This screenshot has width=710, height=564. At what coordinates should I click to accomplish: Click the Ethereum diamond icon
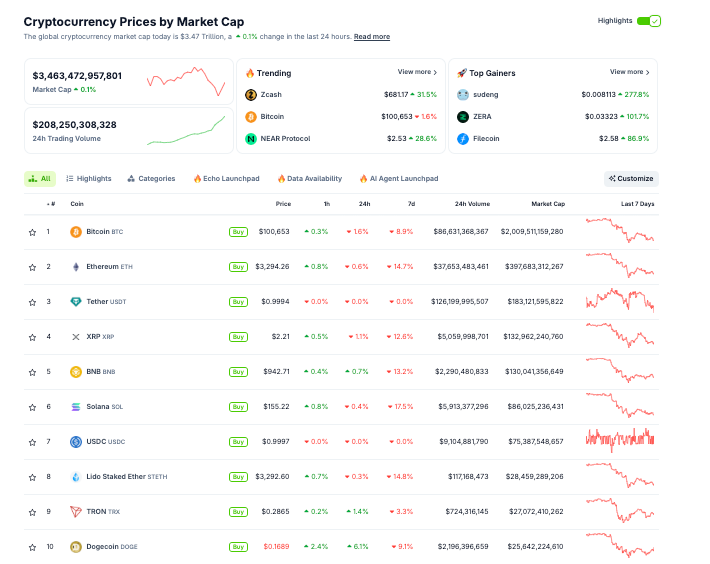coord(76,267)
